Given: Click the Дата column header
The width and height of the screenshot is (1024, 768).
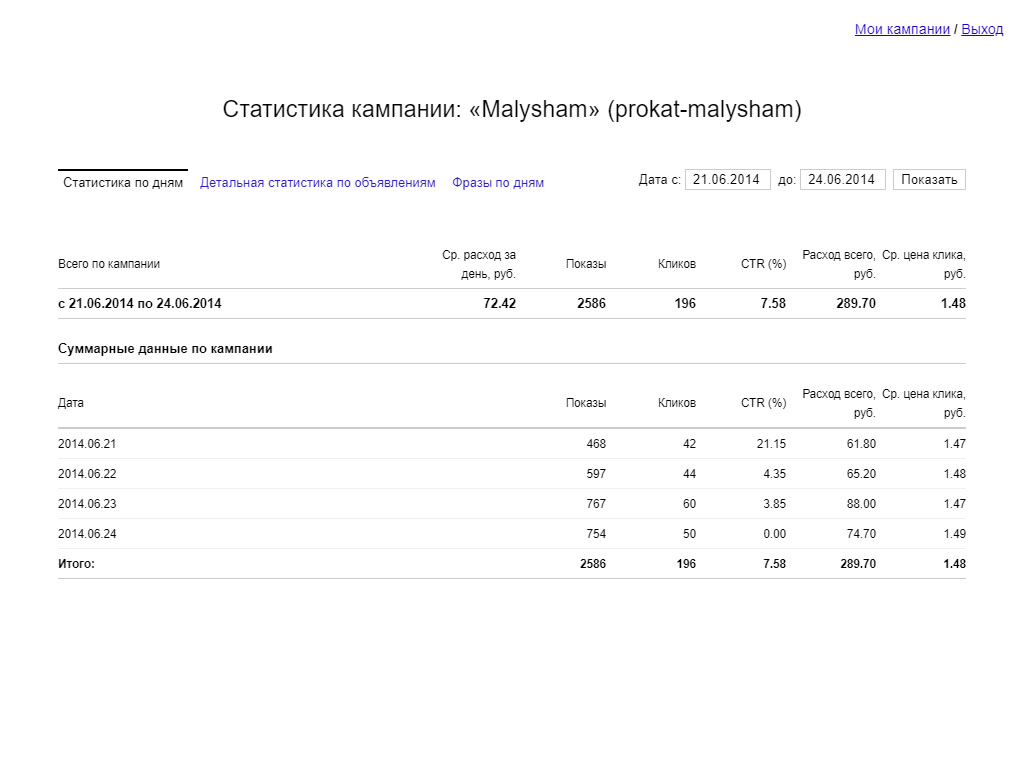Looking at the screenshot, I should (x=71, y=403).
